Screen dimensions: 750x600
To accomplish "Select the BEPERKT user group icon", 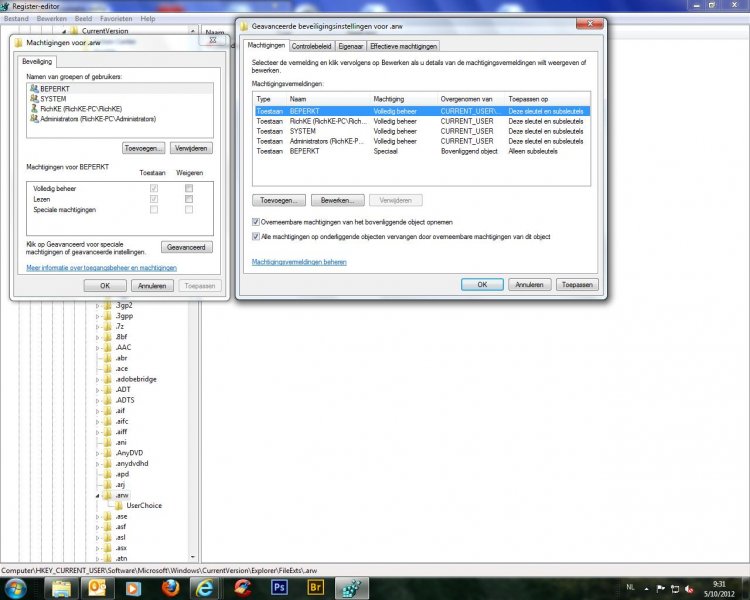I will click(34, 89).
